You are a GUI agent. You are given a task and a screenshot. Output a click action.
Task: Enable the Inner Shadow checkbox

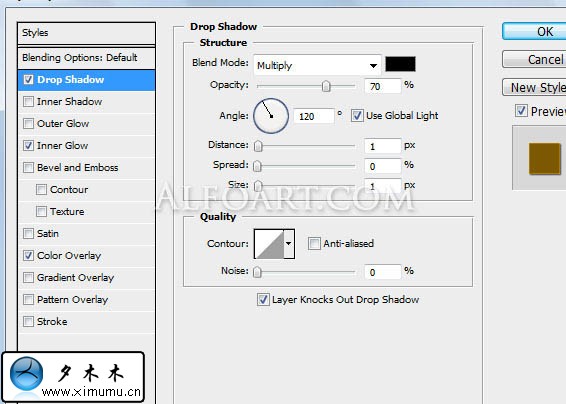[28, 101]
